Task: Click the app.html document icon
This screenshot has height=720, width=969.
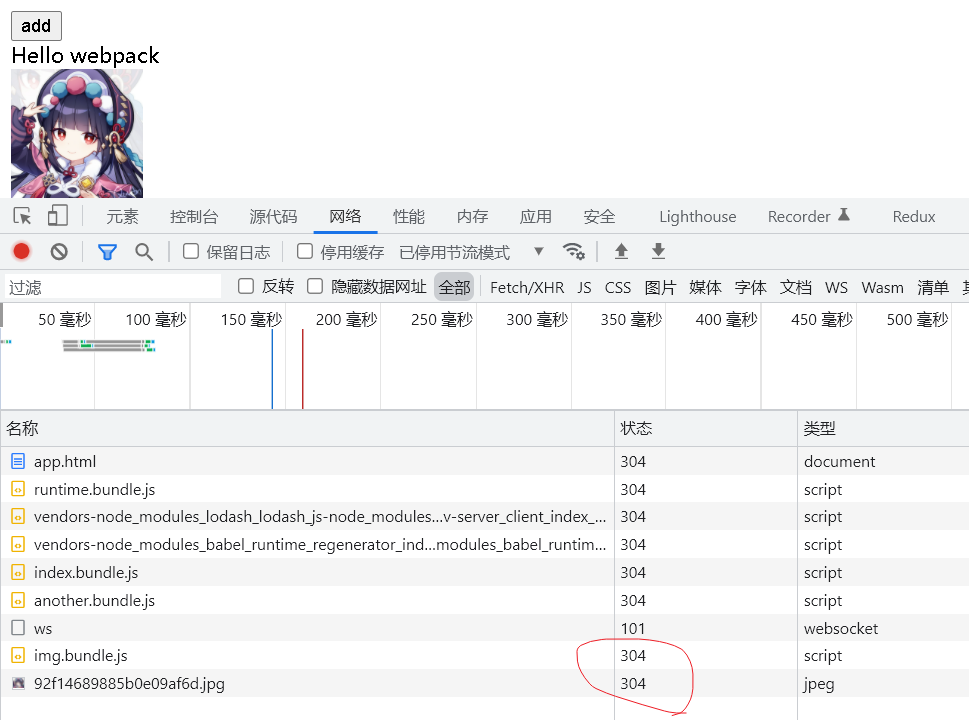Action: coord(19,461)
